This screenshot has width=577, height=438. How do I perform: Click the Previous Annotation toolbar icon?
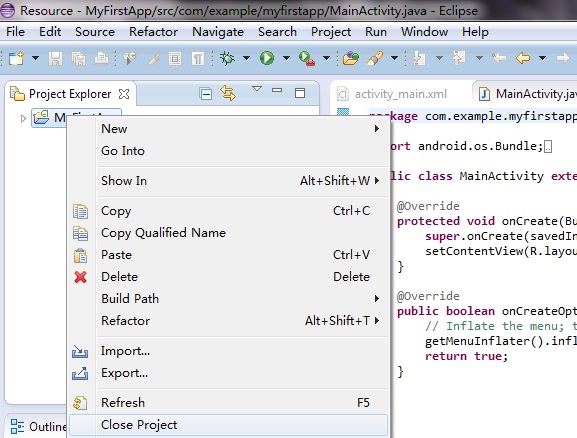(x=459, y=58)
